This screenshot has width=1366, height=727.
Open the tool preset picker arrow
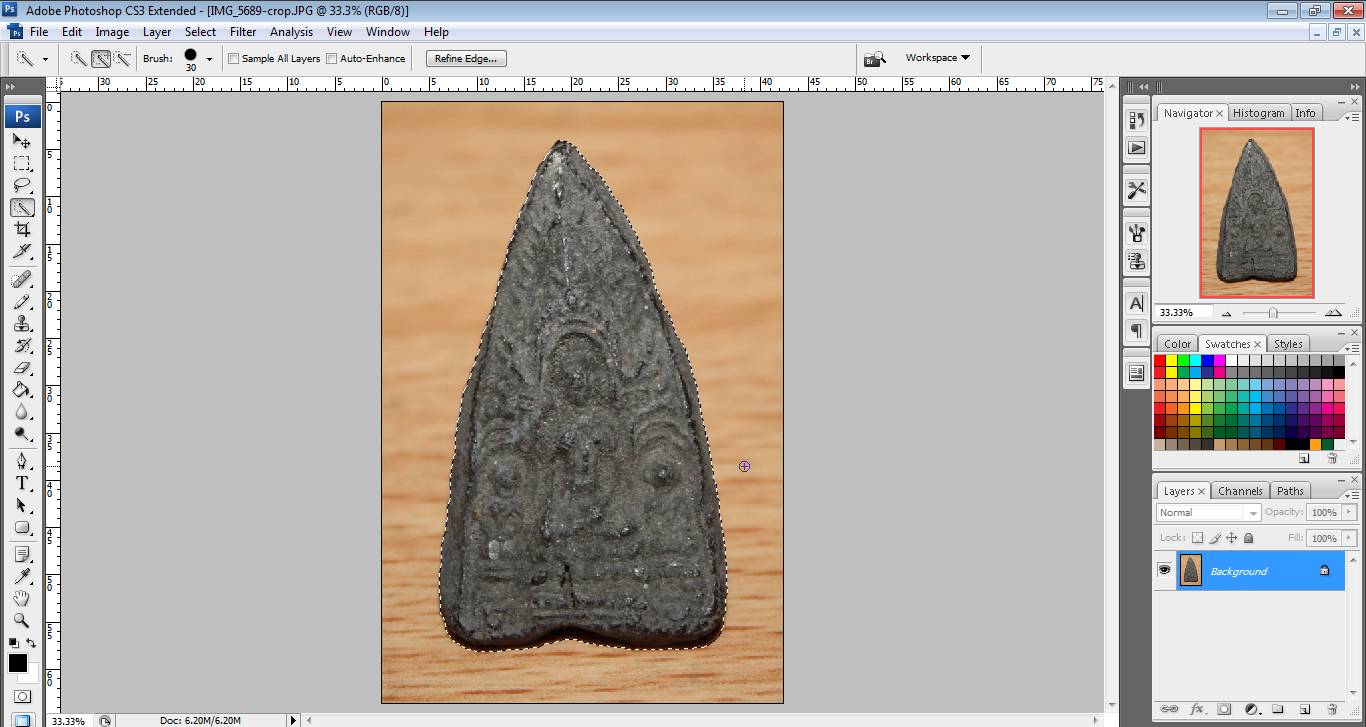[x=45, y=59]
